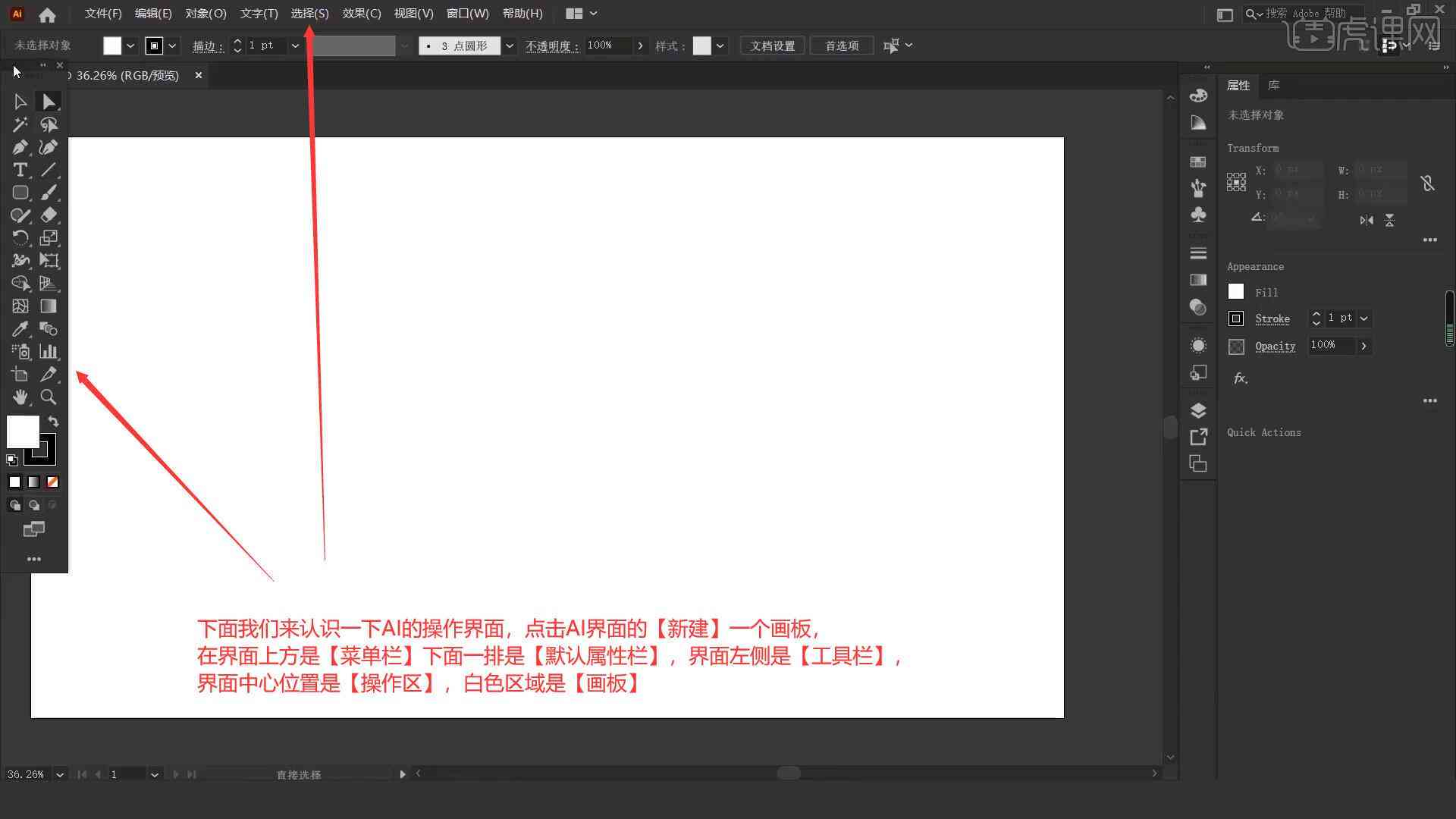Select the Type tool
This screenshot has width=1456, height=819.
coord(20,170)
